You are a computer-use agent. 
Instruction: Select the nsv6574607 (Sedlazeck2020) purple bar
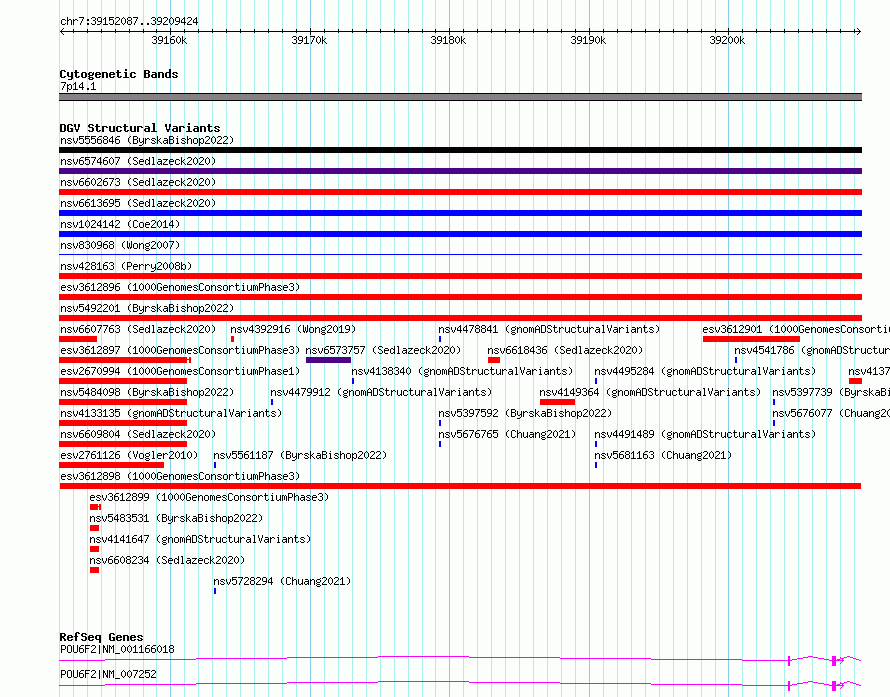pos(460,171)
